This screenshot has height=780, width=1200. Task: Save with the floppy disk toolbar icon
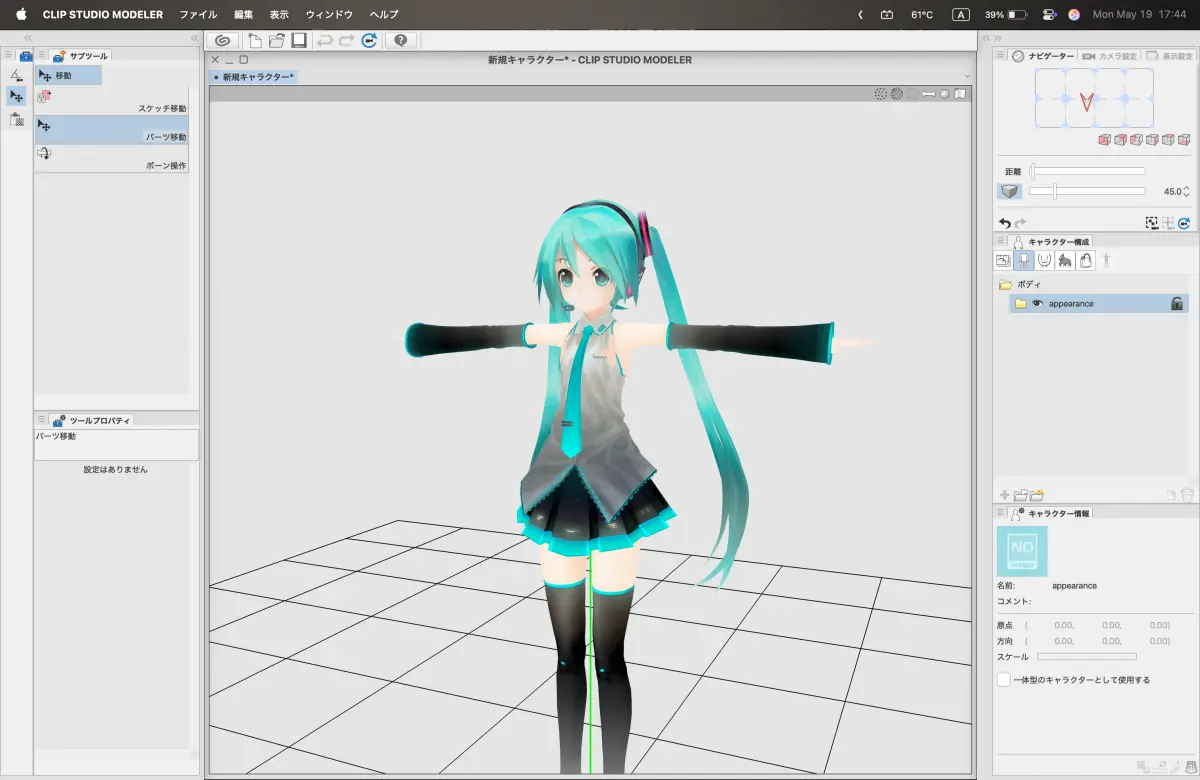298,41
